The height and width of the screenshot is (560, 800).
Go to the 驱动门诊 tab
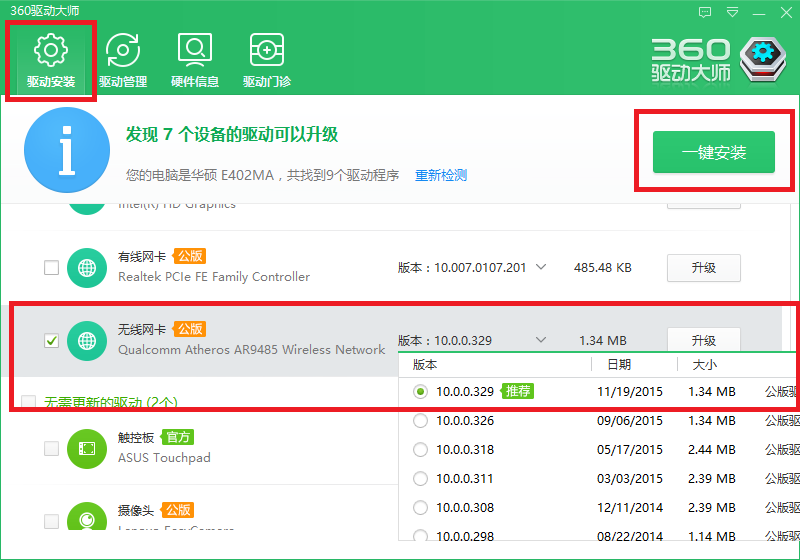[267, 60]
